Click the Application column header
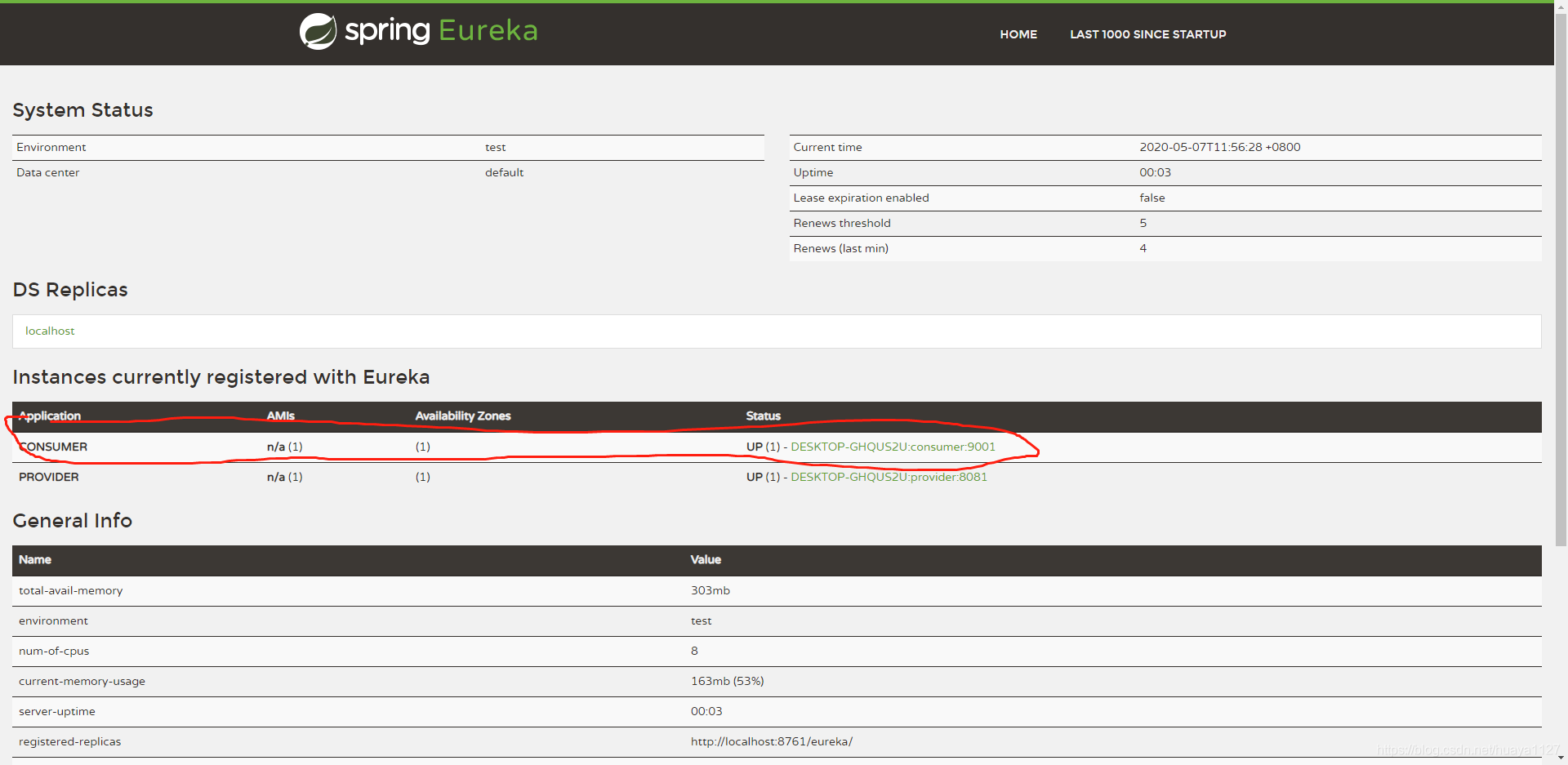This screenshot has height=765, width=1568. (x=50, y=416)
